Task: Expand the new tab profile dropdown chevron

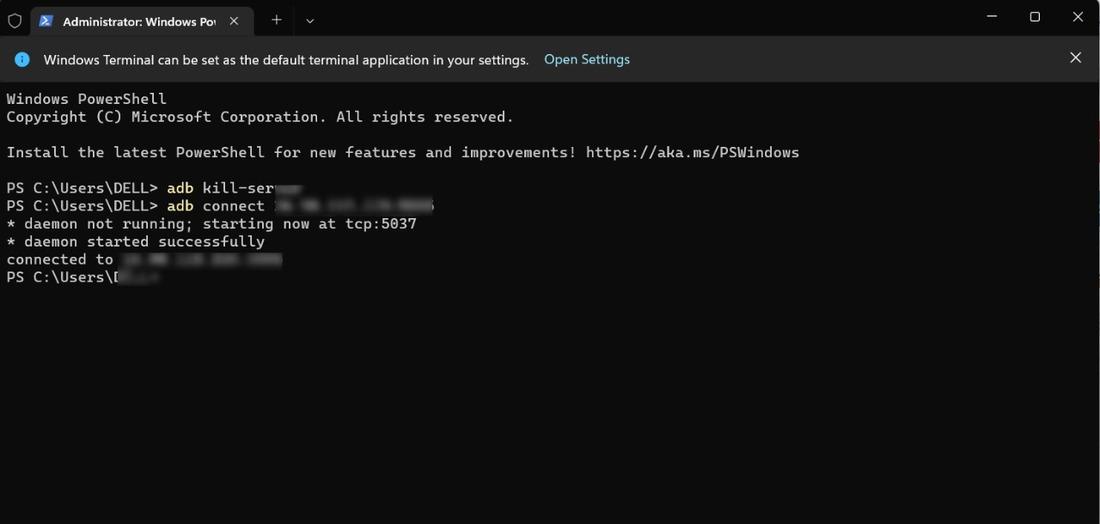Action: [310, 20]
